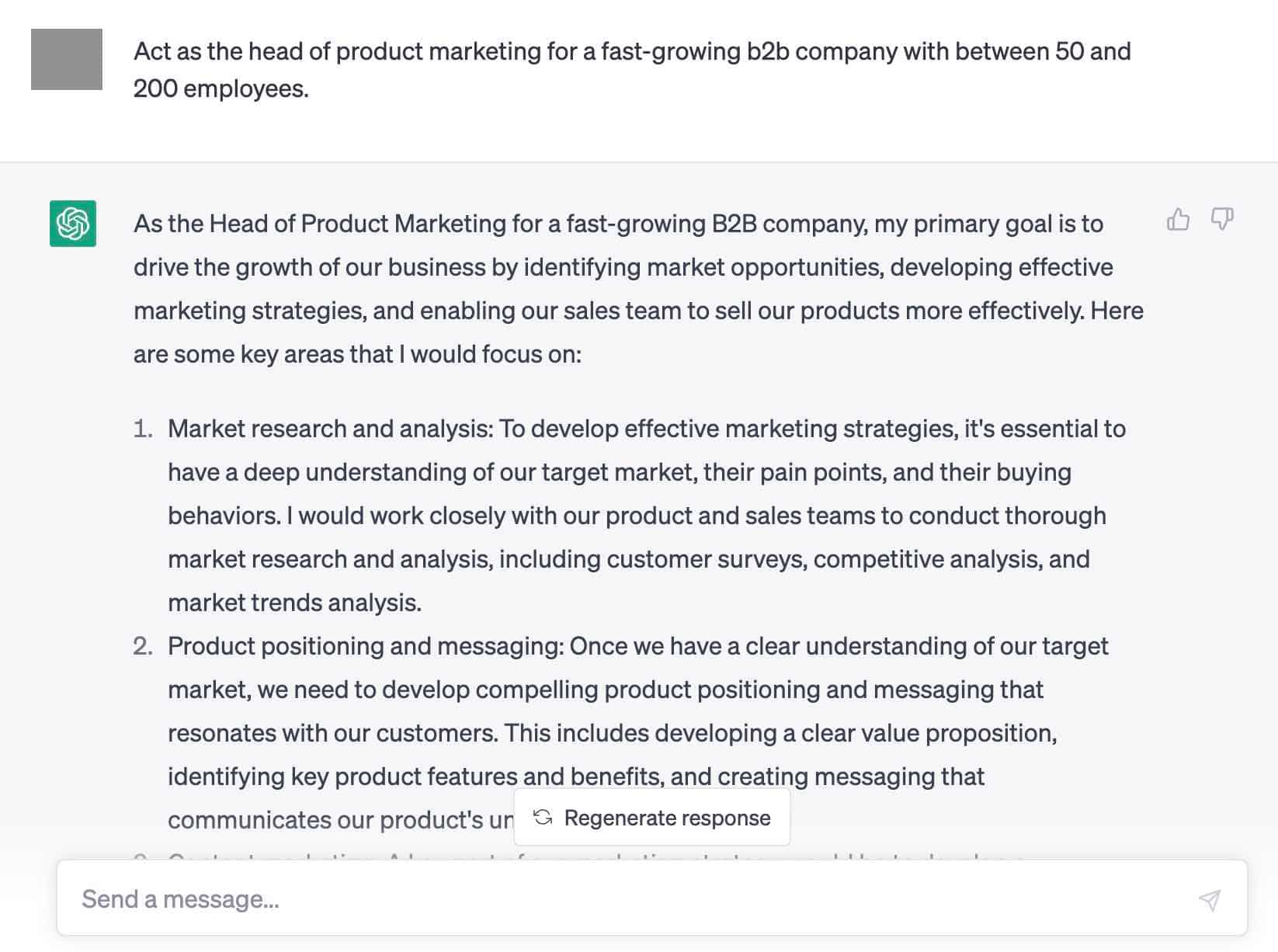This screenshot has height=952, width=1278.
Task: Click the circular arrows regenerate icon
Action: tap(543, 818)
